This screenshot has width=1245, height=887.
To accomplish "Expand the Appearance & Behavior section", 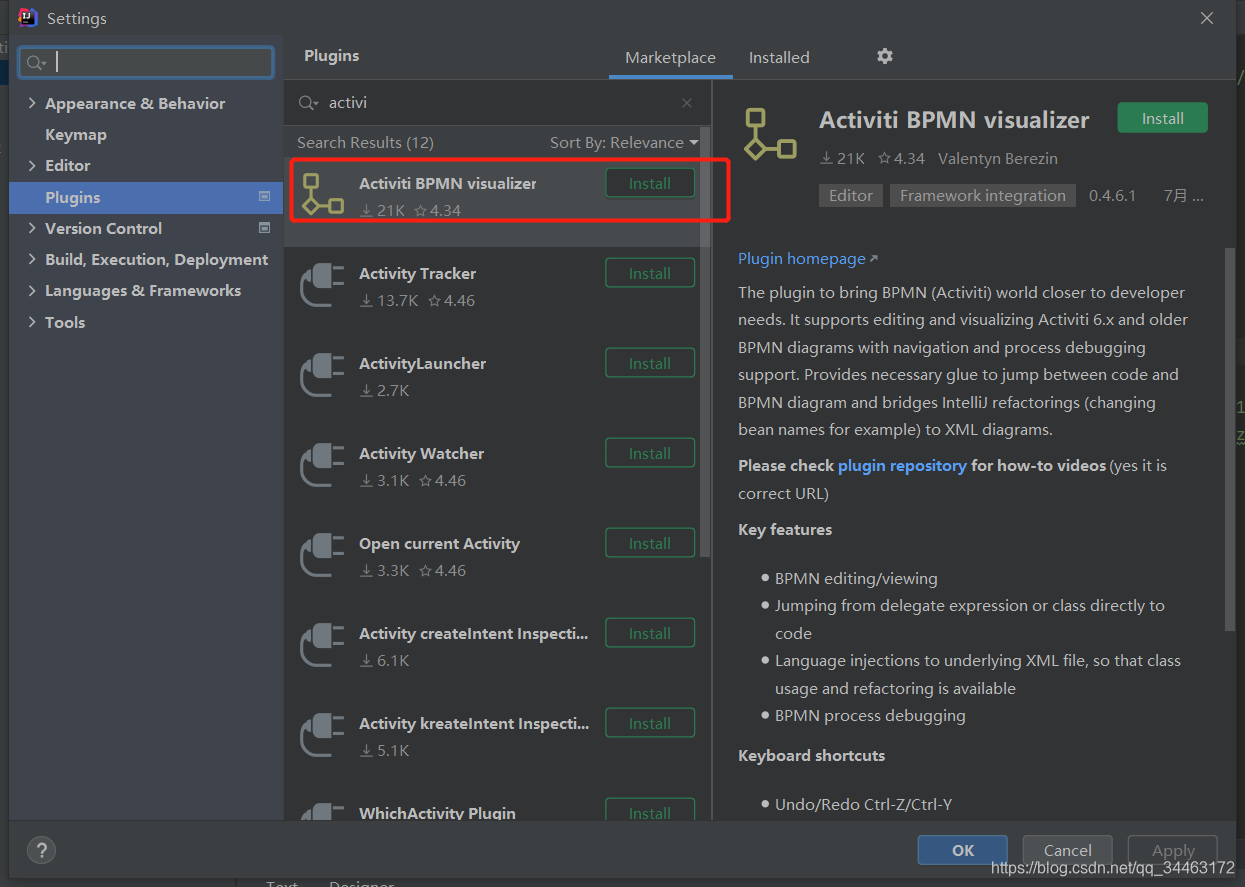I will [32, 103].
